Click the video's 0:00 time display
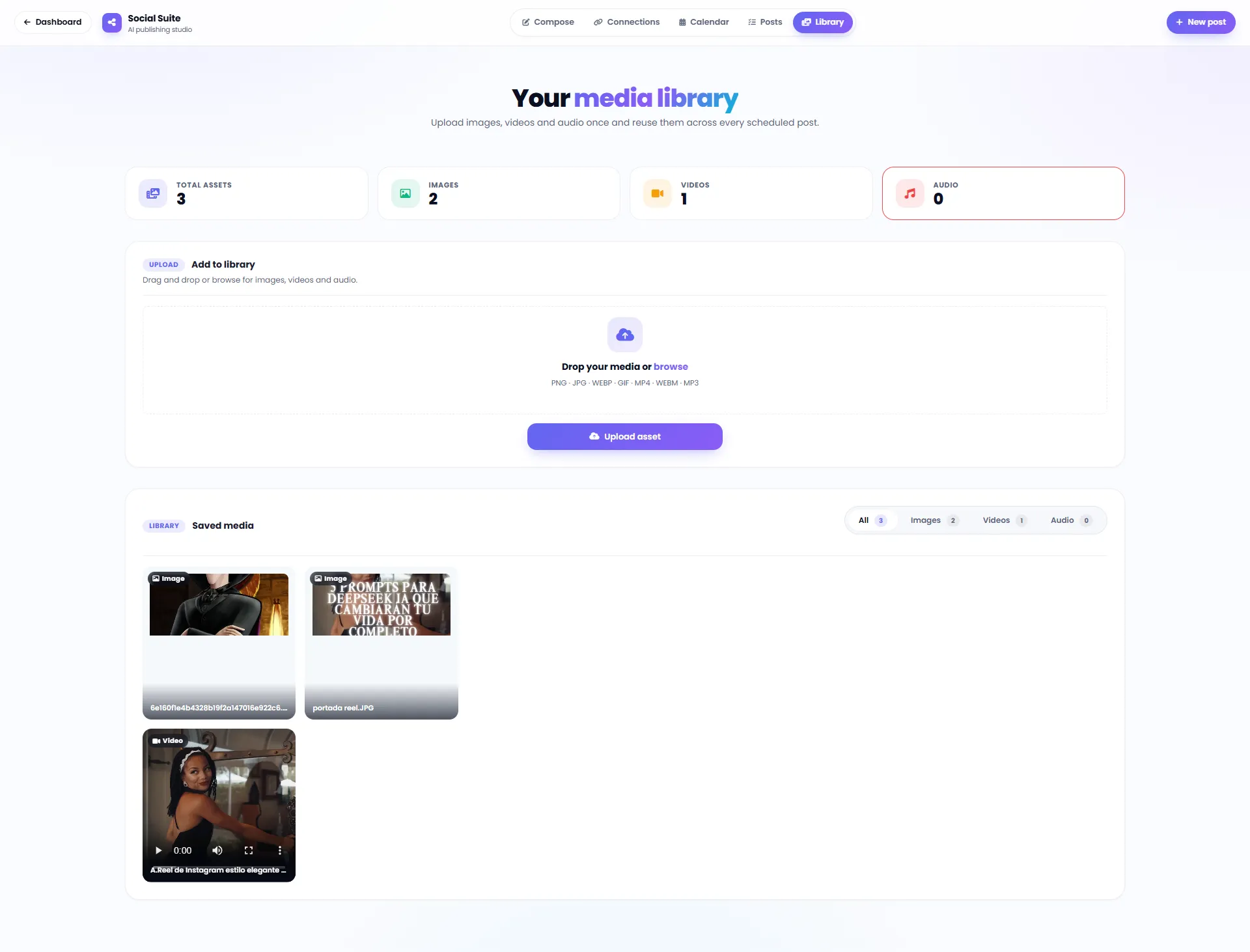1250x952 pixels. [x=182, y=850]
